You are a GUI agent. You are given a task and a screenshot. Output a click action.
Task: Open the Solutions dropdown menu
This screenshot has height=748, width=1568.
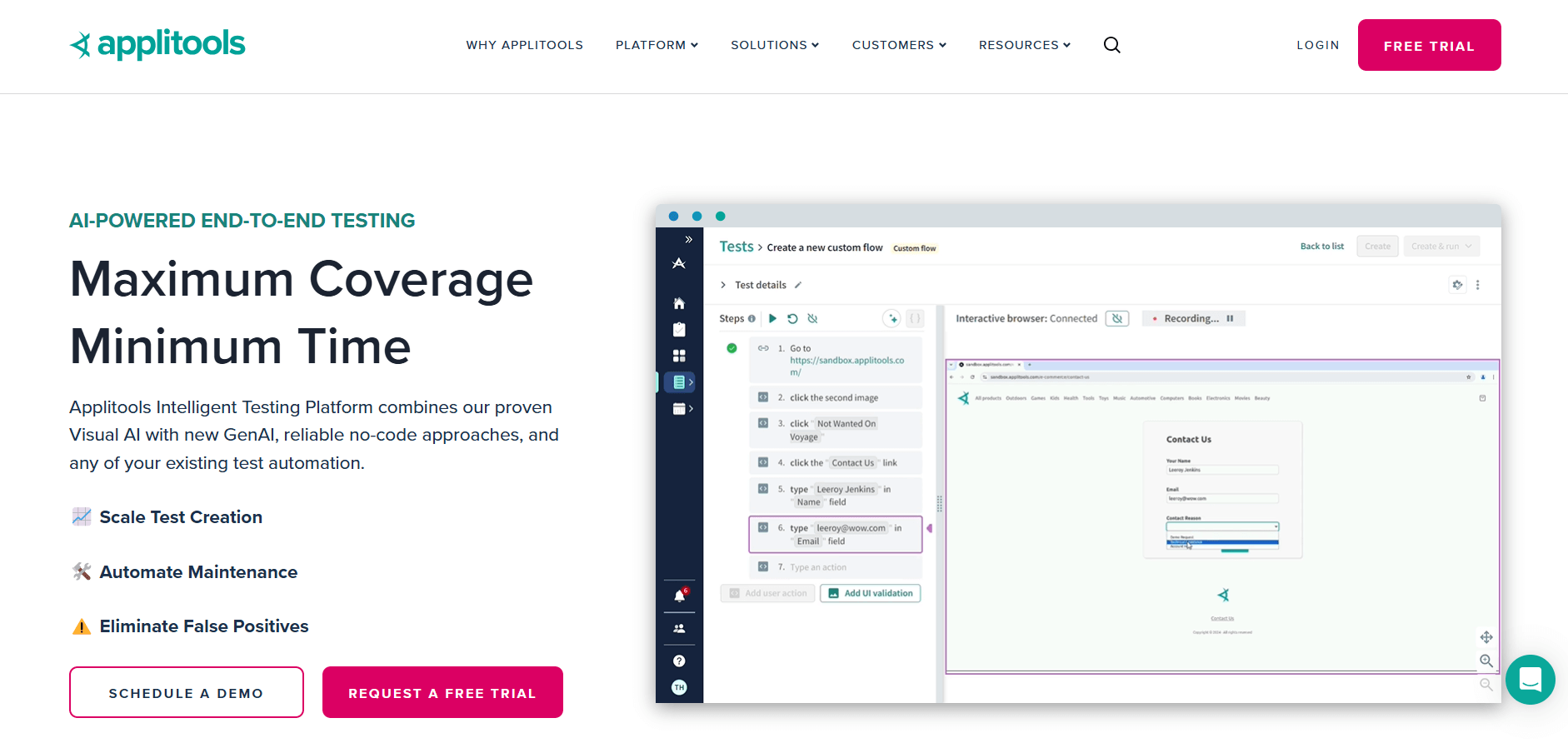click(x=775, y=45)
